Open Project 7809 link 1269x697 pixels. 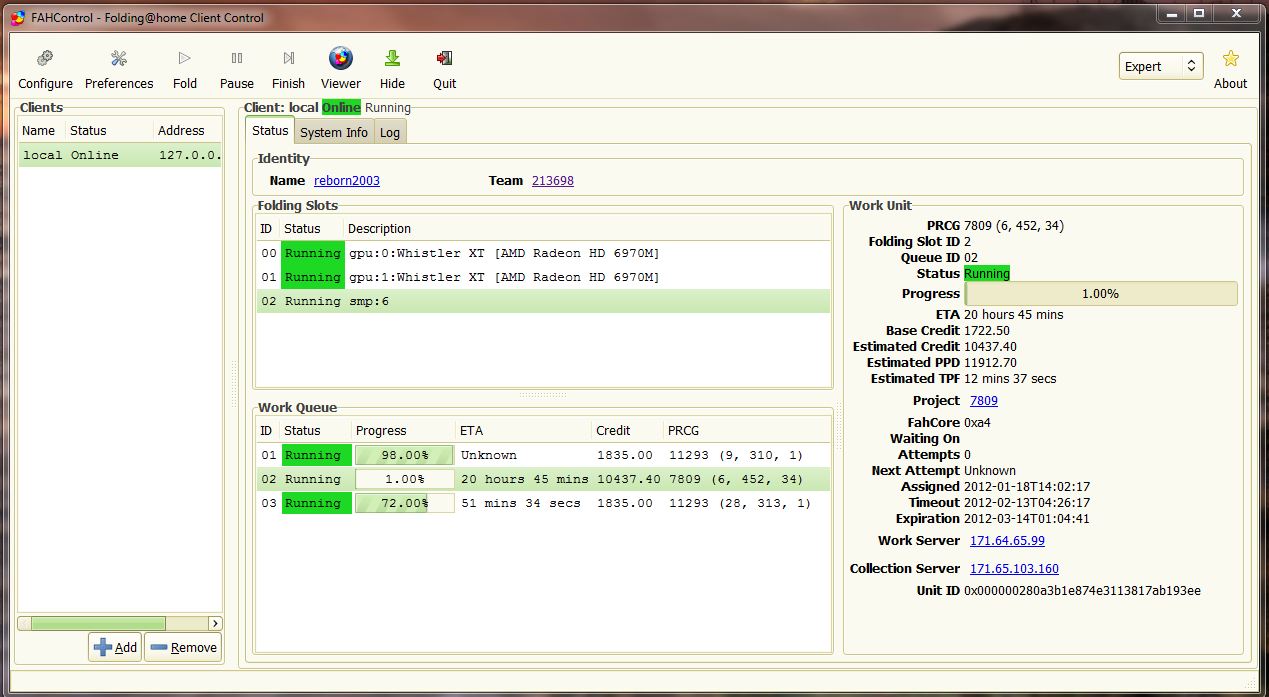coord(984,401)
